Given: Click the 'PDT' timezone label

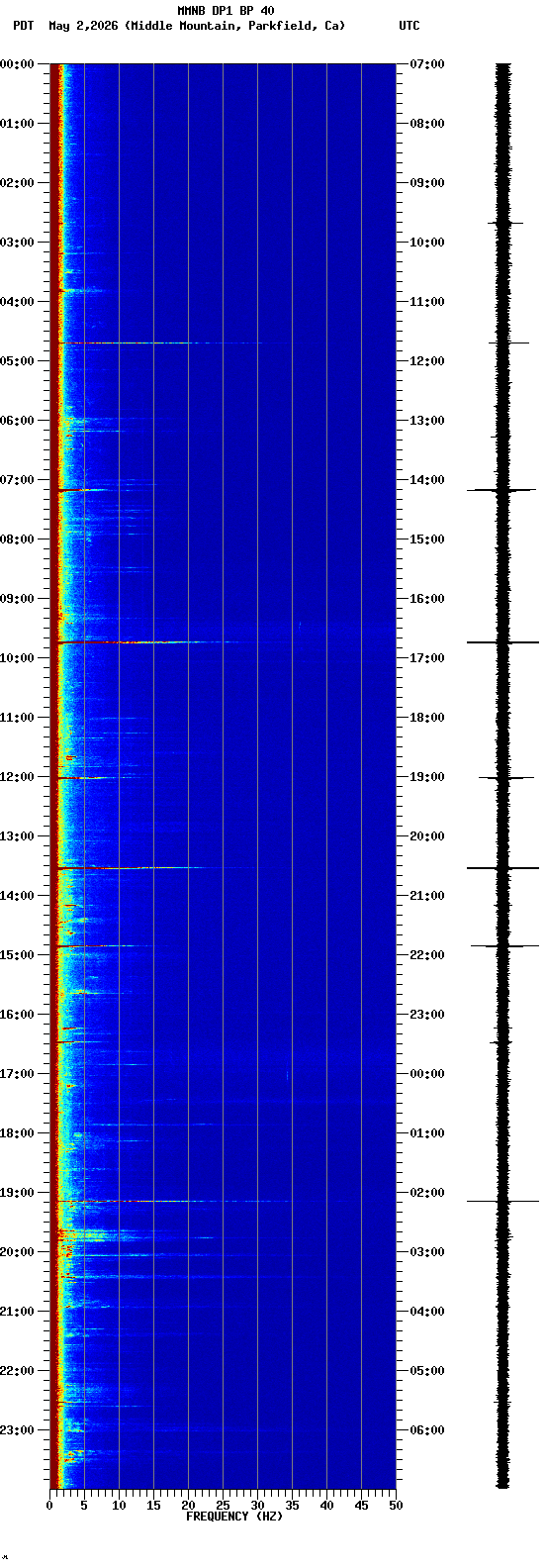Looking at the screenshot, I should tap(23, 26).
